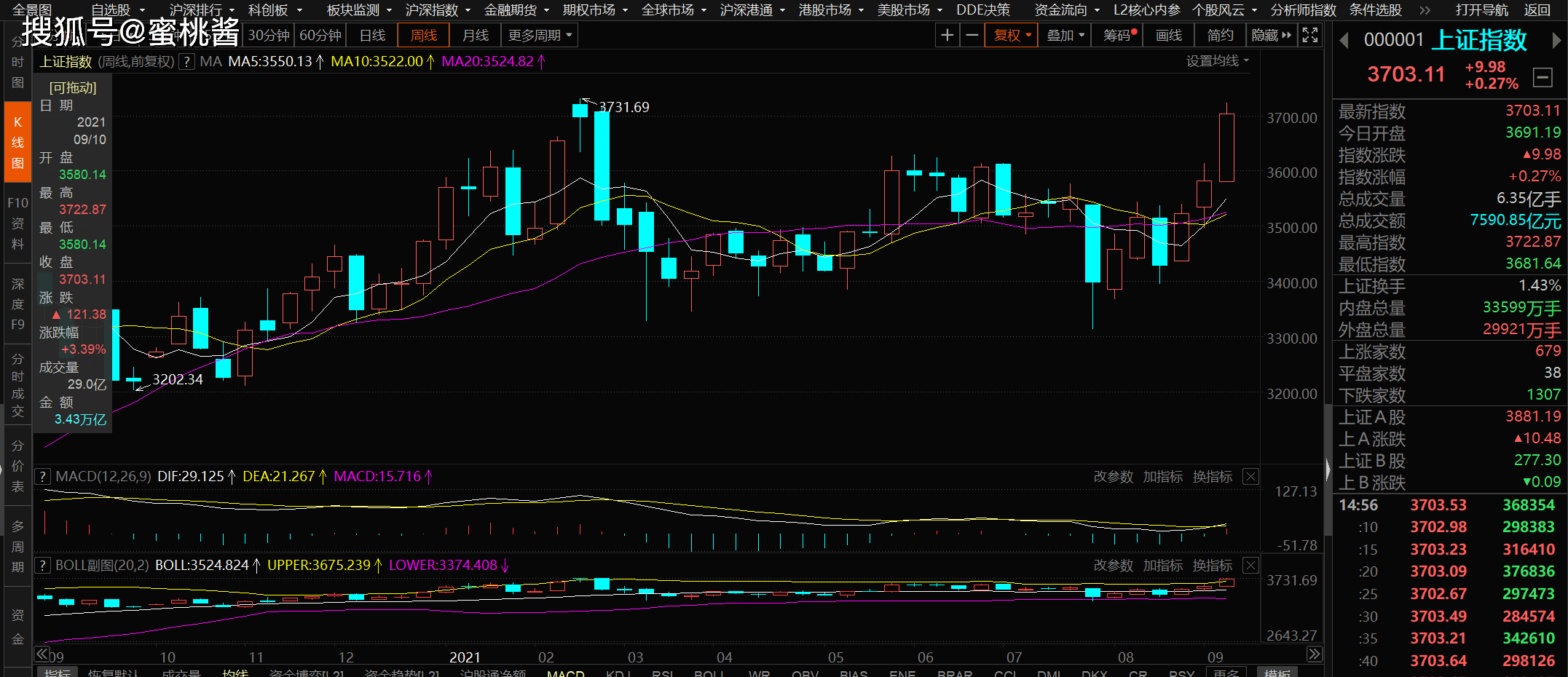The image size is (1568, 677).
Task: Open 分析师指数 menu item
Action: click(x=1303, y=10)
